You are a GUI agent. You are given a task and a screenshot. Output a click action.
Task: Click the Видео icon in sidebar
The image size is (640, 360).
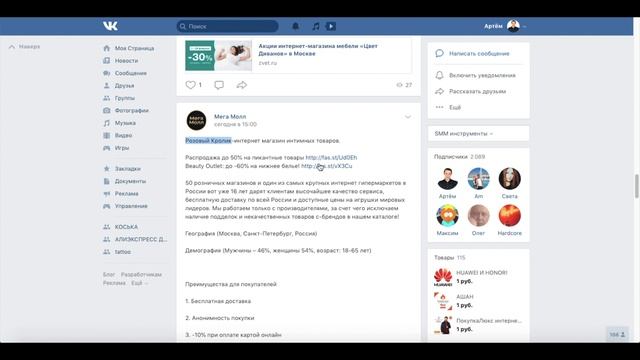107,135
